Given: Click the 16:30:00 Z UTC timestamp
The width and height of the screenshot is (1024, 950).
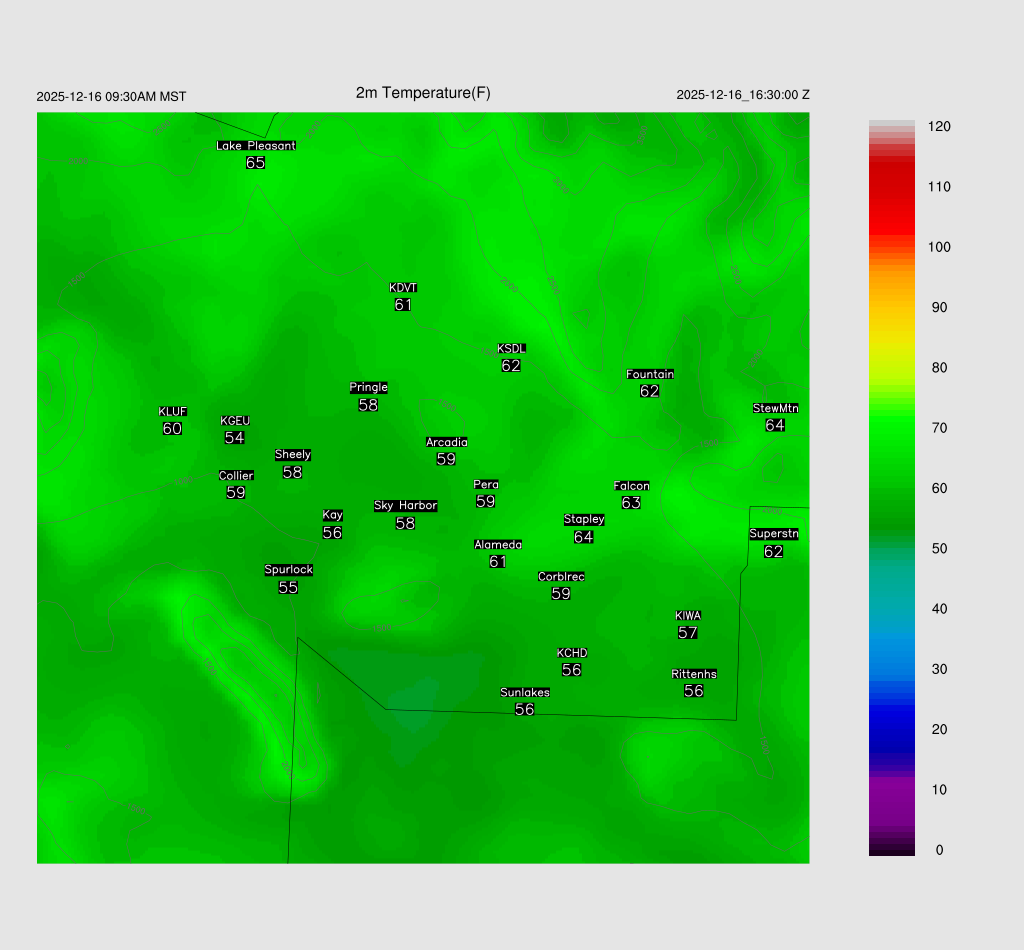Looking at the screenshot, I should coord(743,95).
